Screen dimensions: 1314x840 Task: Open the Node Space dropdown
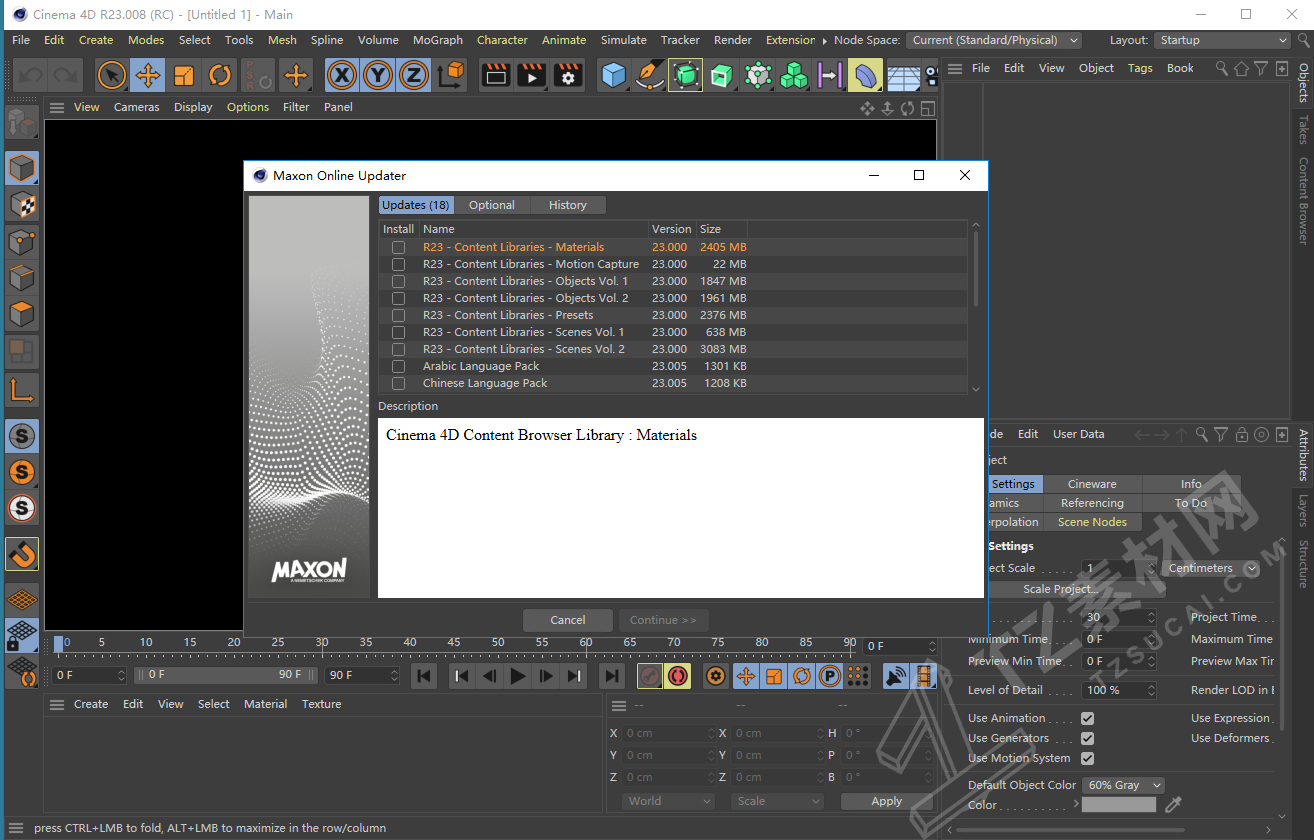pyautogui.click(x=994, y=40)
